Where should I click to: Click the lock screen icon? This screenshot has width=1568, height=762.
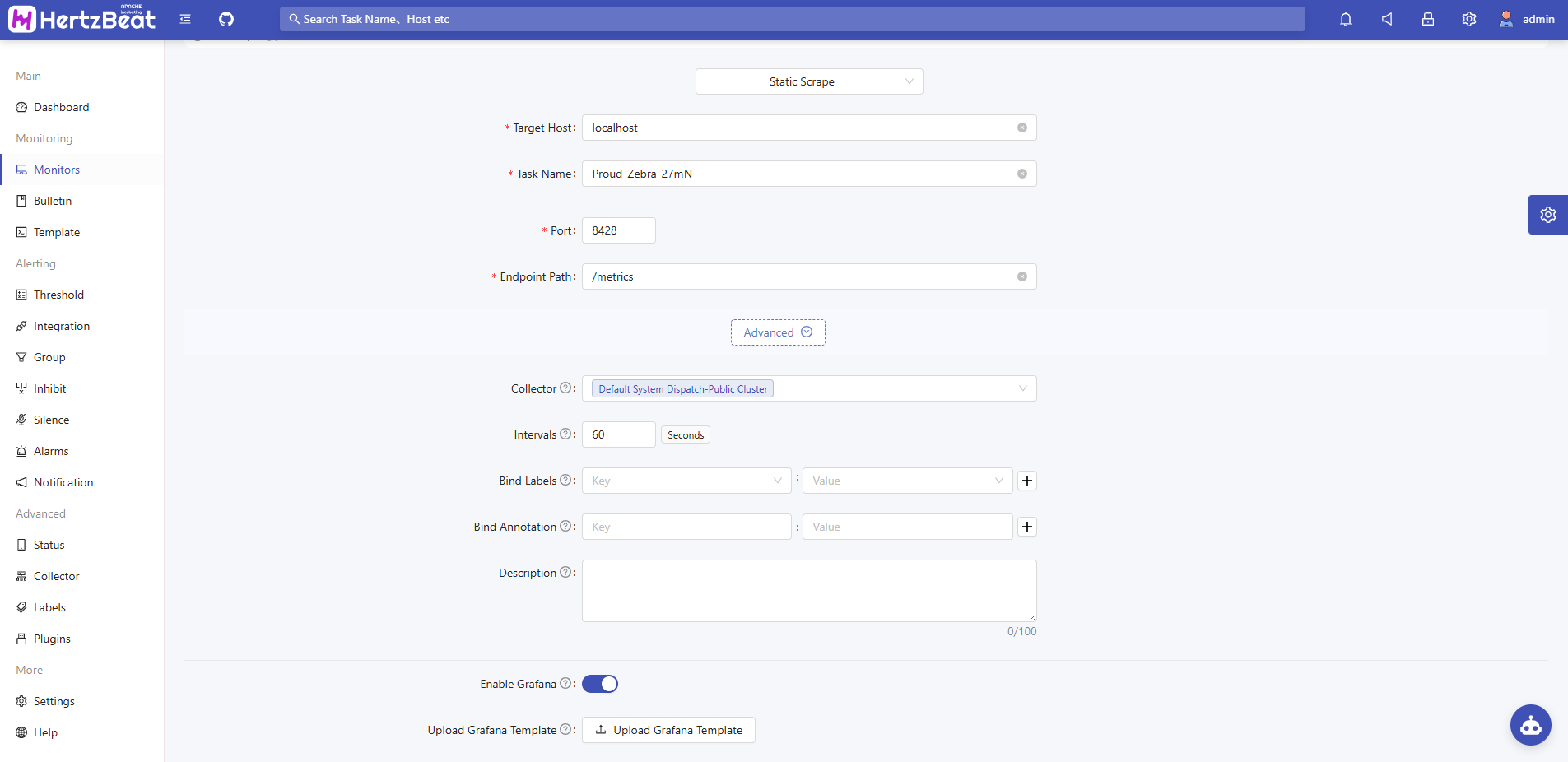(x=1428, y=19)
